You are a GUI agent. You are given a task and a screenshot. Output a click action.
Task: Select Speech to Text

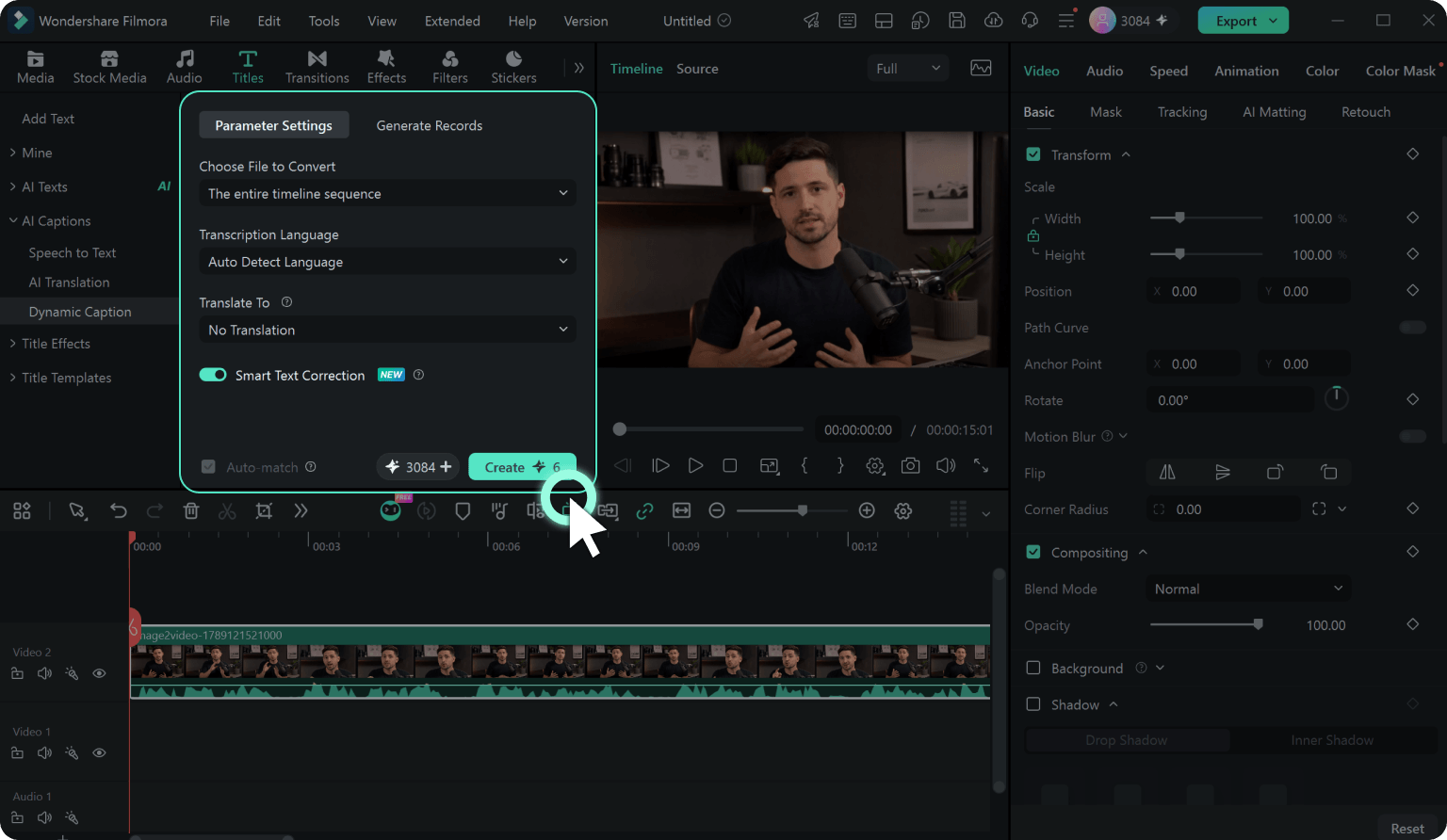click(x=73, y=252)
